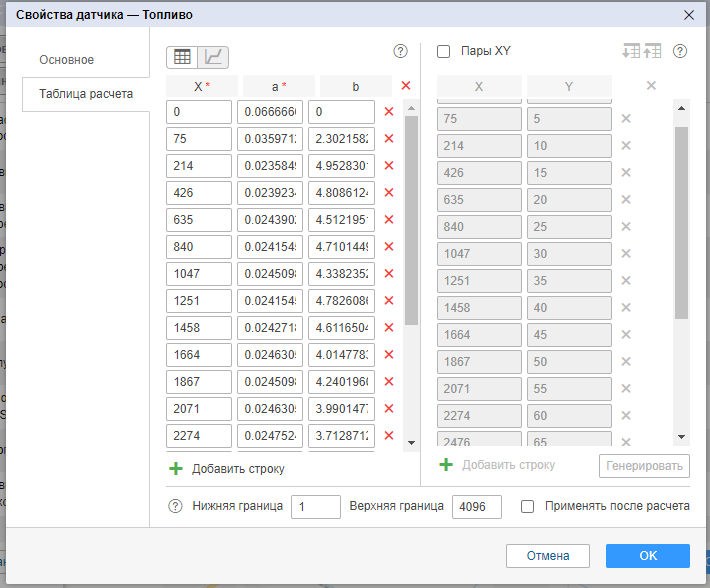This screenshot has width=710, height=588.
Task: Delete calculation row X 840
Action: [x=389, y=247]
